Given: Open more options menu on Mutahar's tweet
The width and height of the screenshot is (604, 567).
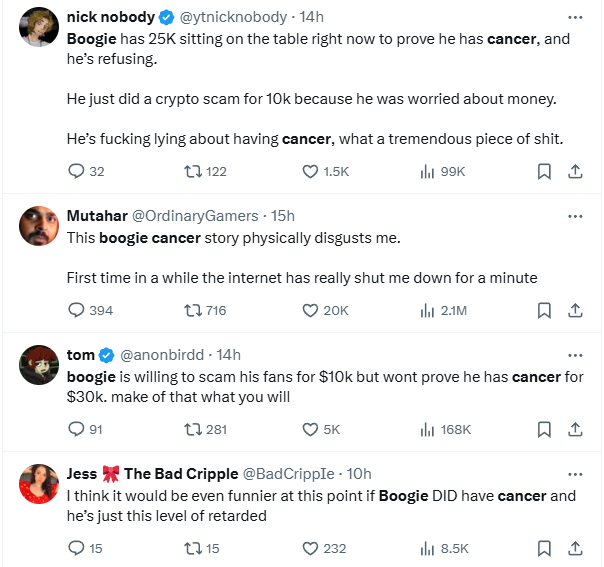Looking at the screenshot, I should 575,216.
